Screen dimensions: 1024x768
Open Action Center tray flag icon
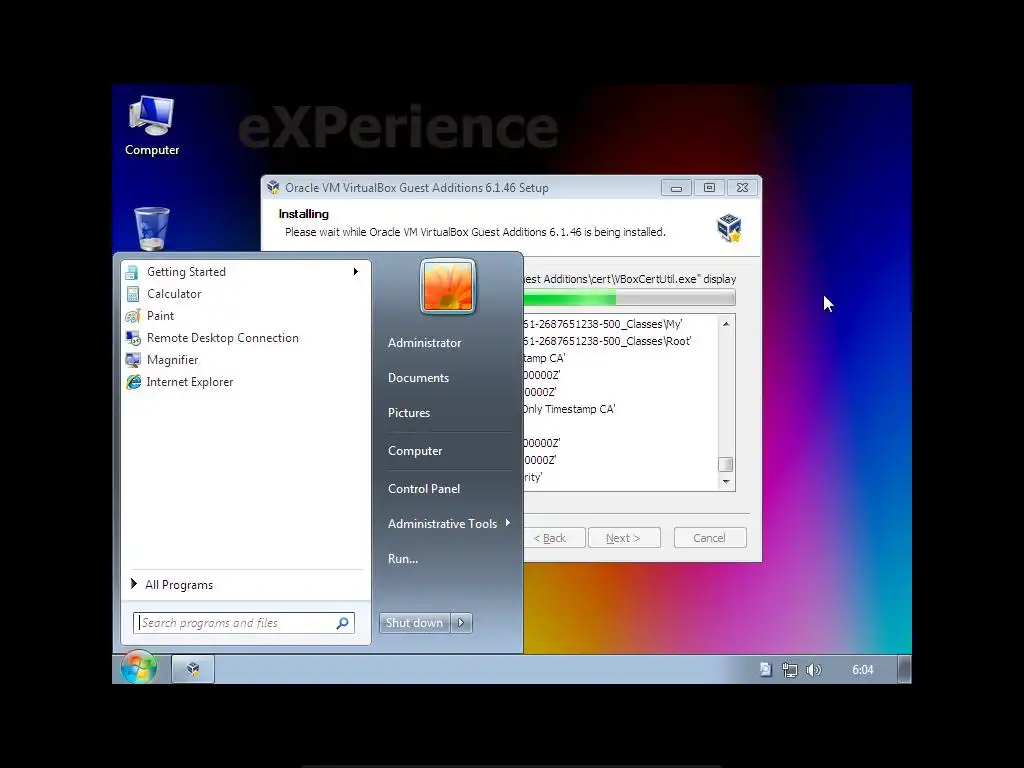click(x=765, y=669)
